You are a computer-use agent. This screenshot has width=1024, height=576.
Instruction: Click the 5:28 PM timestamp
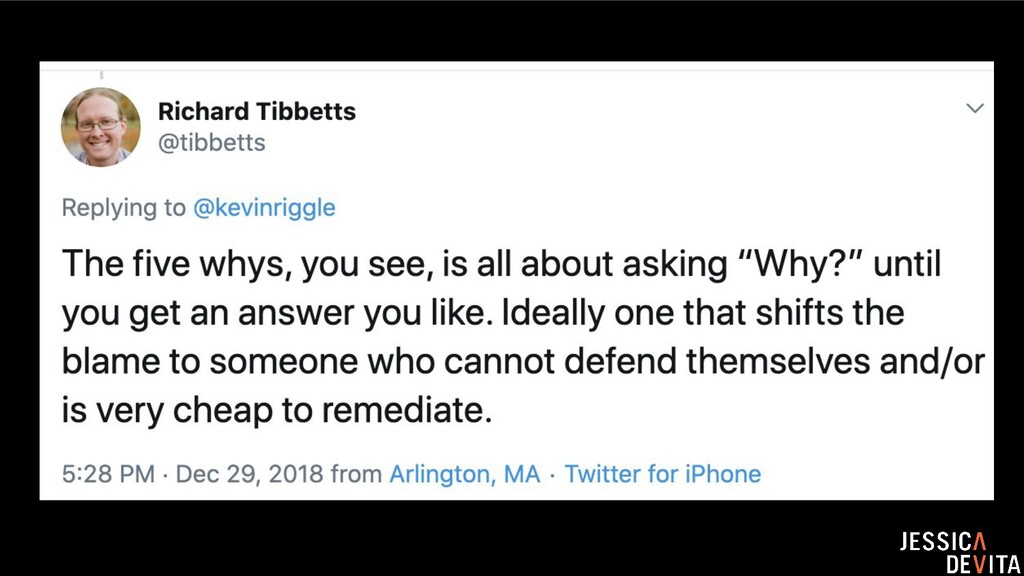(108, 473)
